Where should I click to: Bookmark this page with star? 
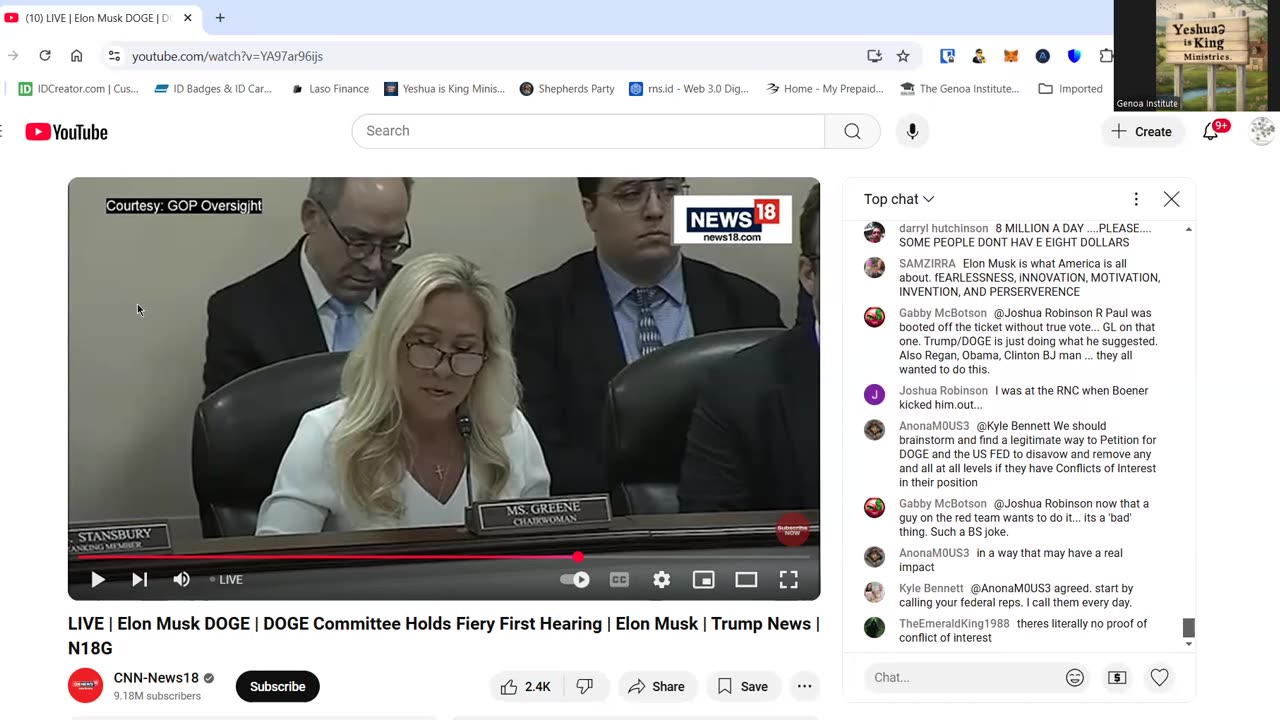(x=903, y=56)
